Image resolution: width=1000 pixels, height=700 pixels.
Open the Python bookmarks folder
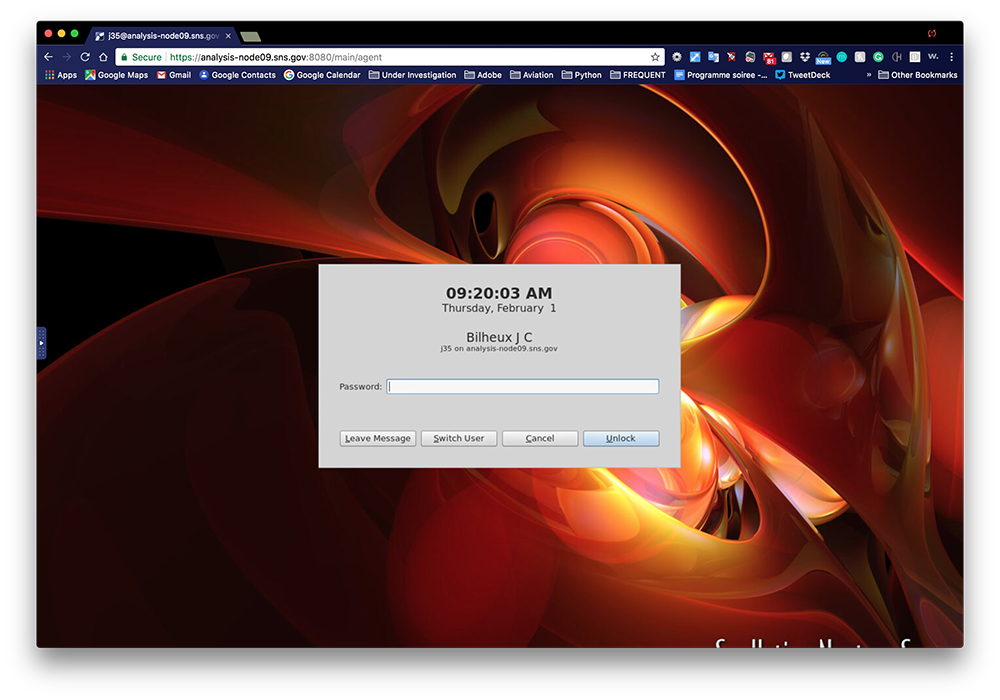point(582,75)
